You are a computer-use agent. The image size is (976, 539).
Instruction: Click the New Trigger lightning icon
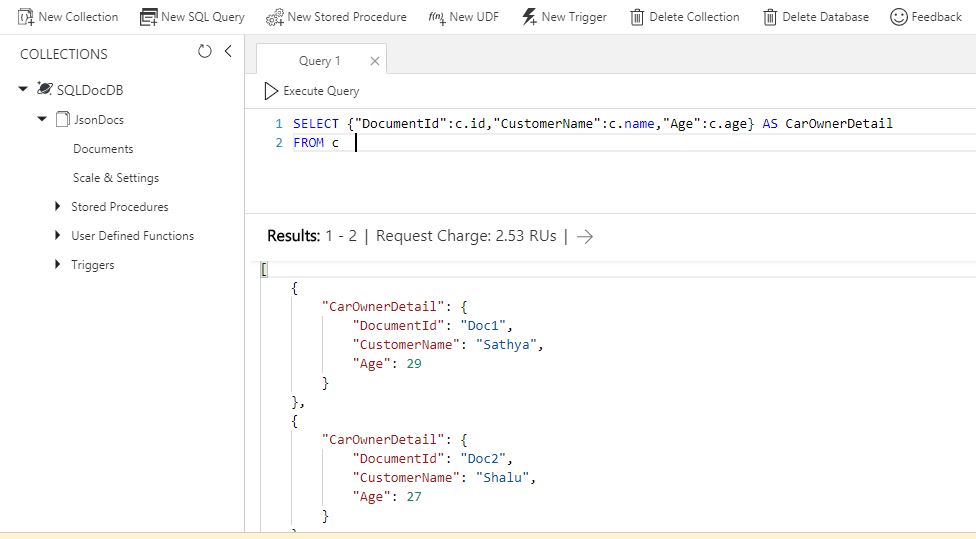click(x=529, y=17)
